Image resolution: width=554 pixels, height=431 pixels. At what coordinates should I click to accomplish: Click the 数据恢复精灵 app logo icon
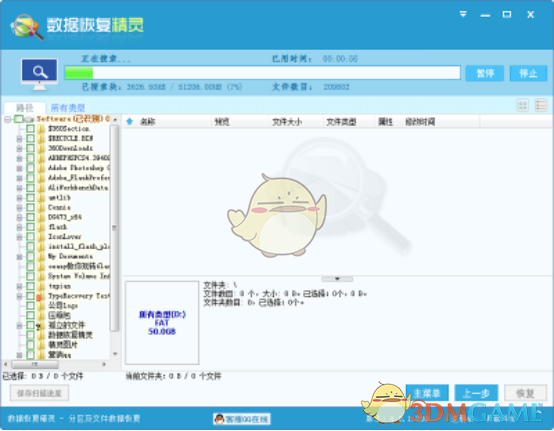click(x=27, y=27)
